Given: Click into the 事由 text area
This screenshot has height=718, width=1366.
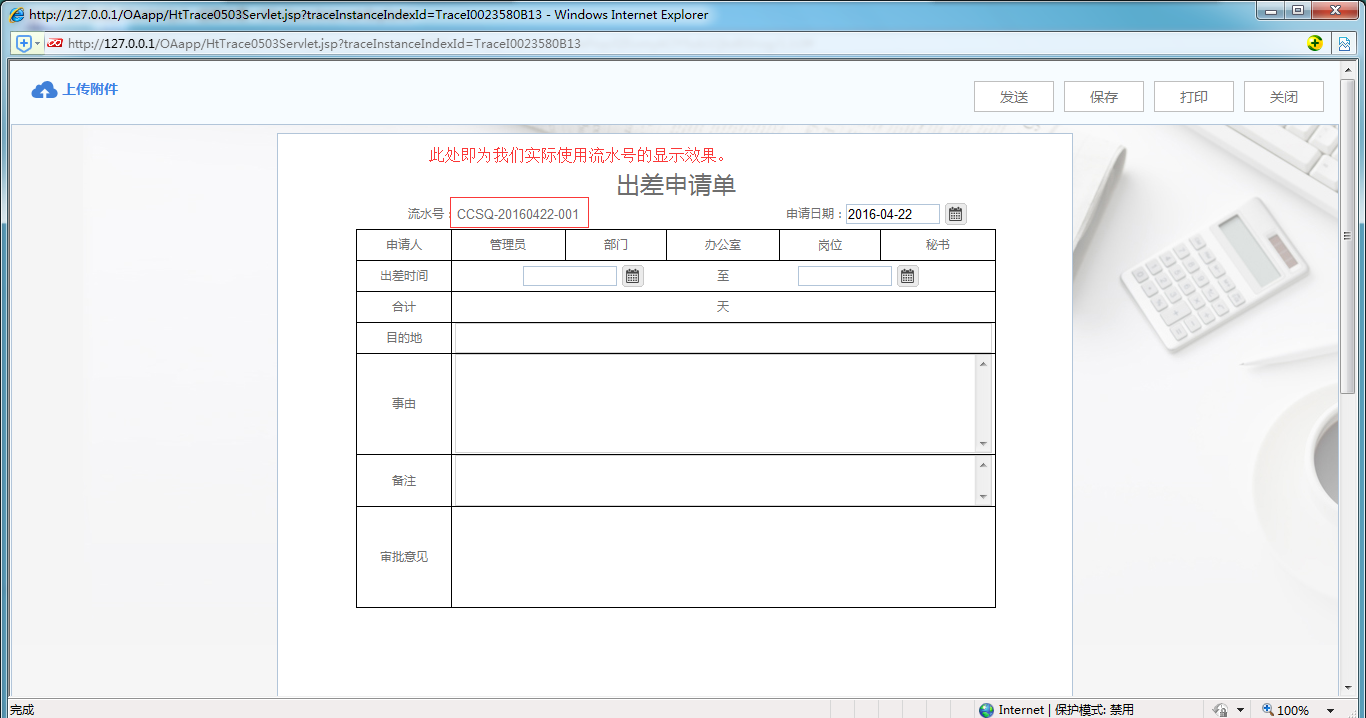Looking at the screenshot, I should 715,404.
